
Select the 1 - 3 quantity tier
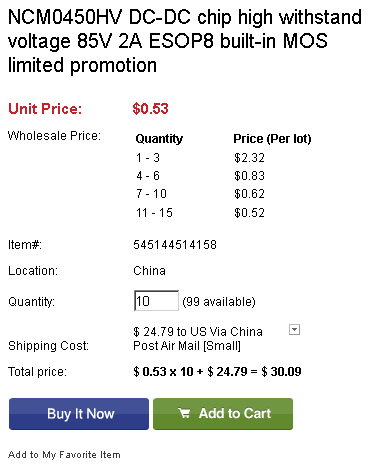tap(148, 158)
